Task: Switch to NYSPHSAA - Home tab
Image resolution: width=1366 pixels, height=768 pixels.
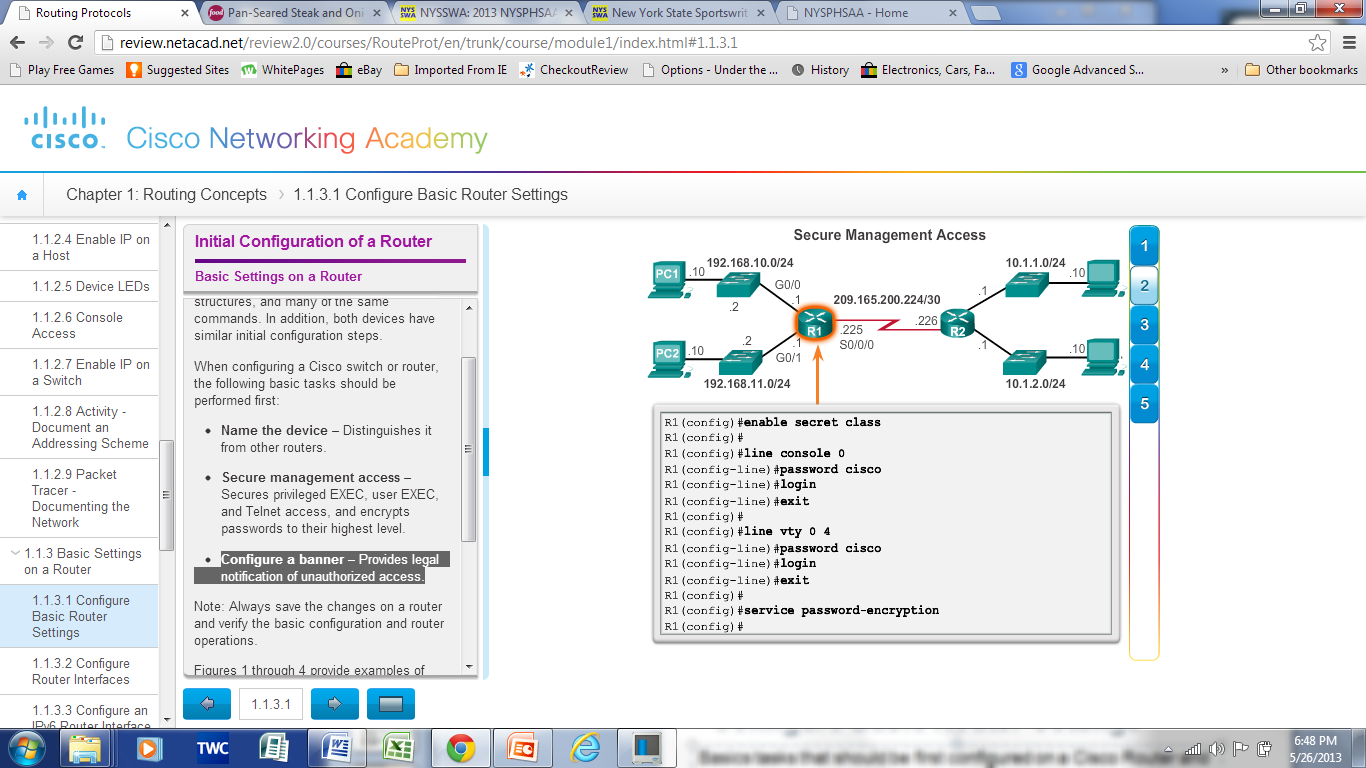Action: [x=868, y=13]
